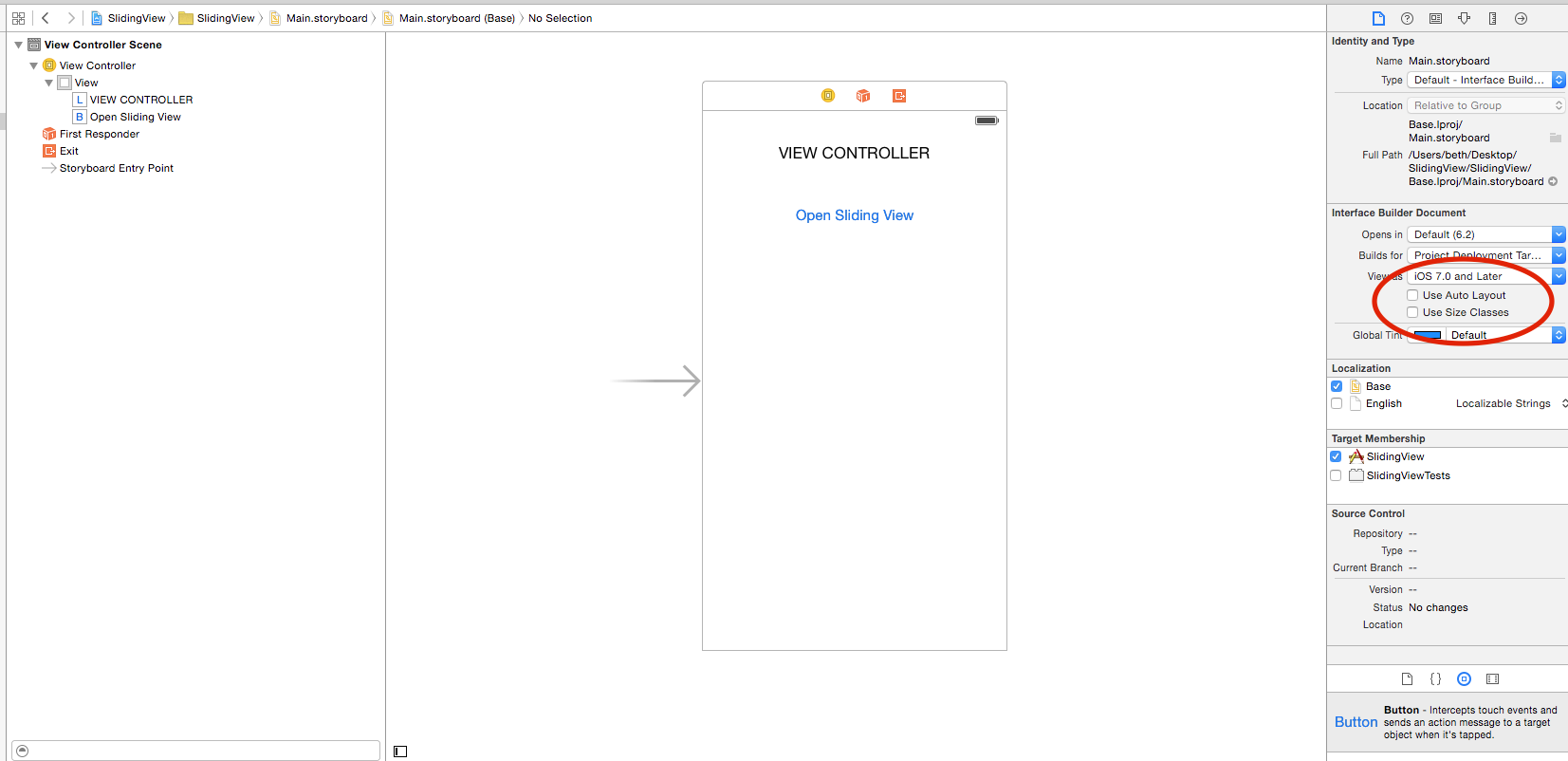Switch to the Quick Help inspector
1568x761 pixels.
click(x=1407, y=18)
